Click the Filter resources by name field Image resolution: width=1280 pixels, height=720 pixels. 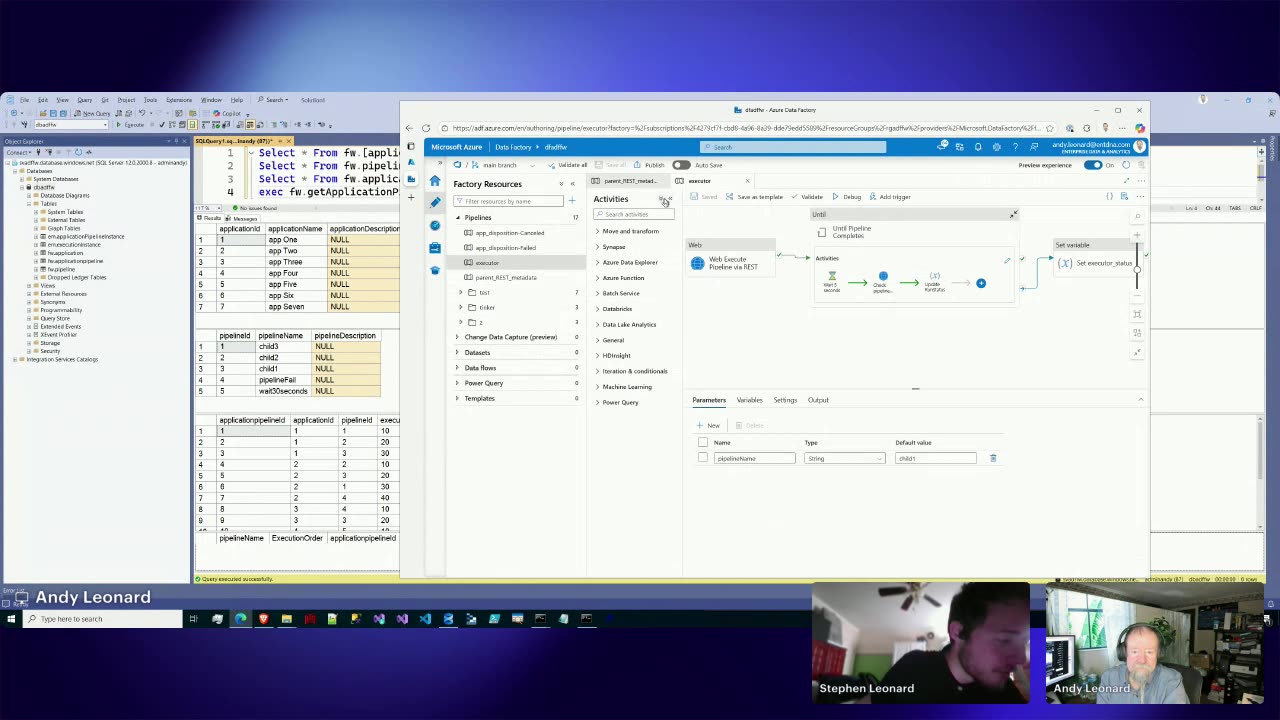[509, 201]
